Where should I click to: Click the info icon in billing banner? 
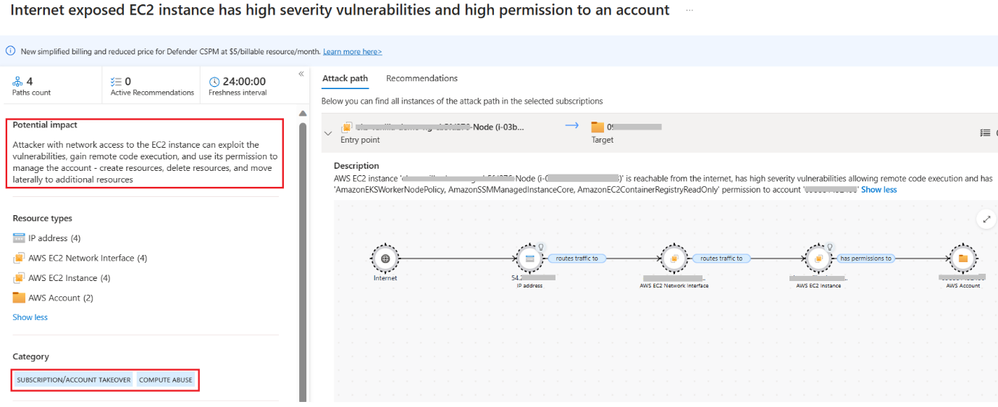click(11, 51)
